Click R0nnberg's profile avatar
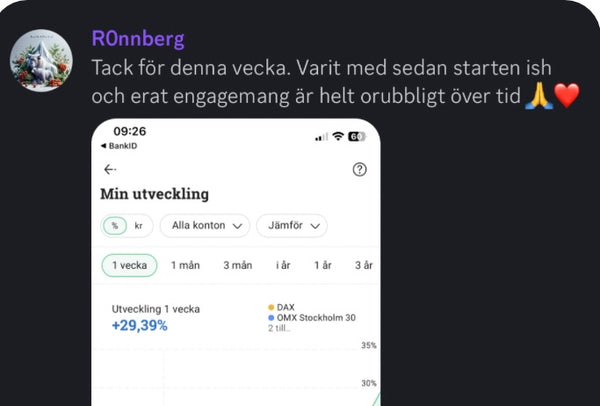 (41, 60)
